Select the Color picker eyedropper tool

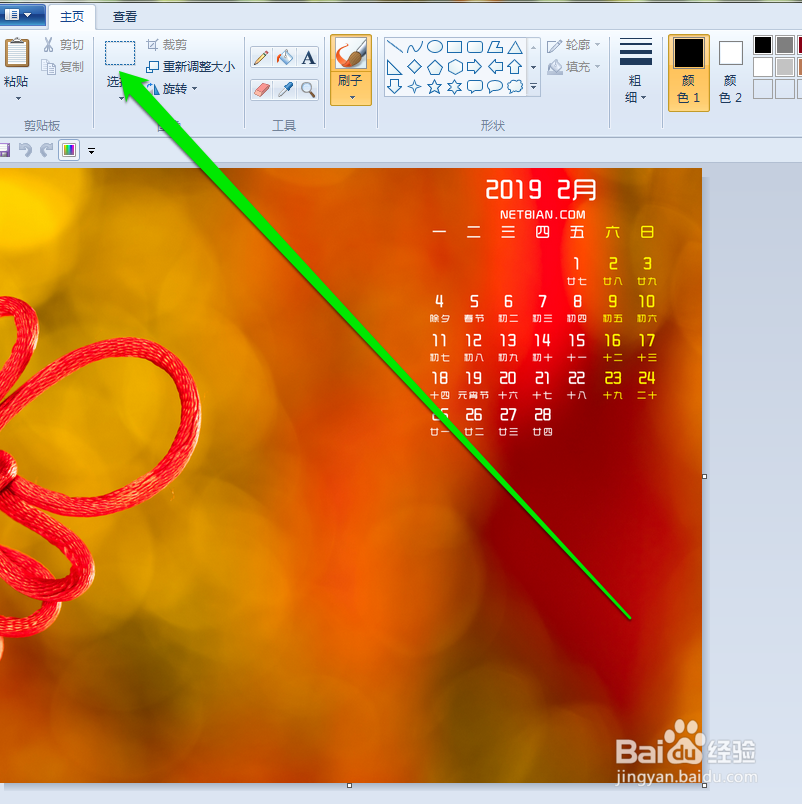tap(285, 90)
